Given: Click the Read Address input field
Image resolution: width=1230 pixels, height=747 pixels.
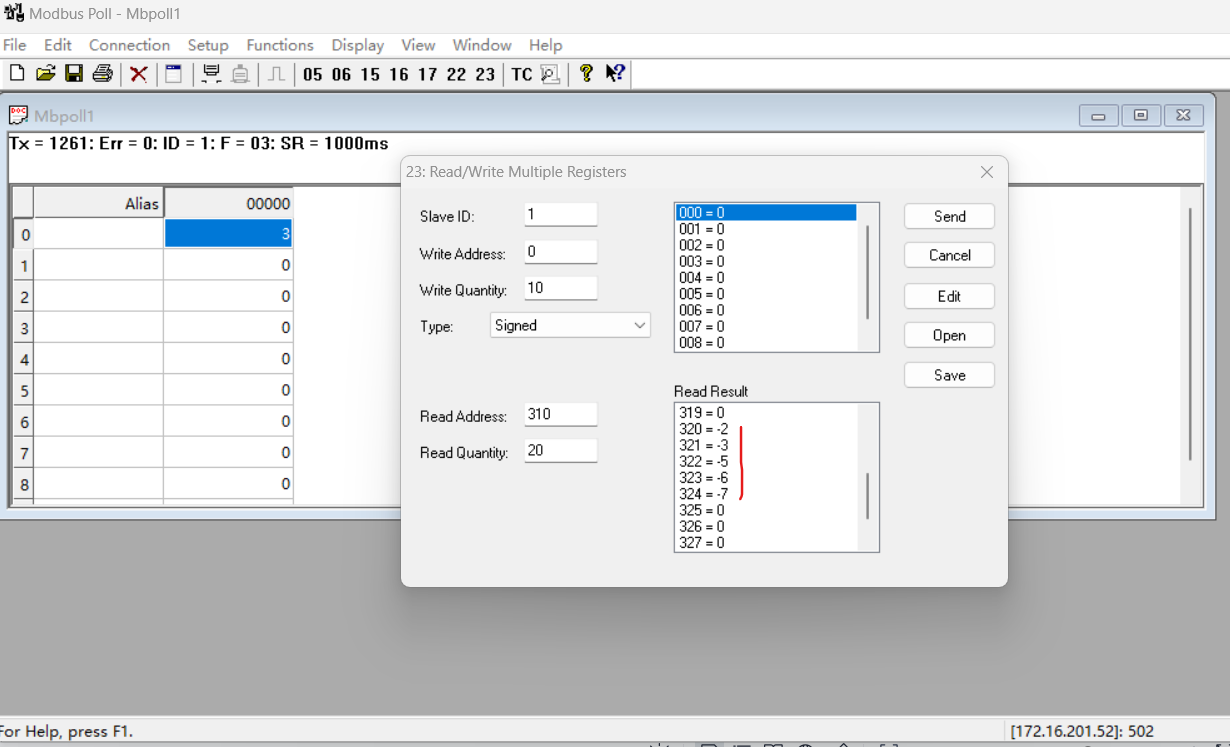Looking at the screenshot, I should [x=560, y=414].
